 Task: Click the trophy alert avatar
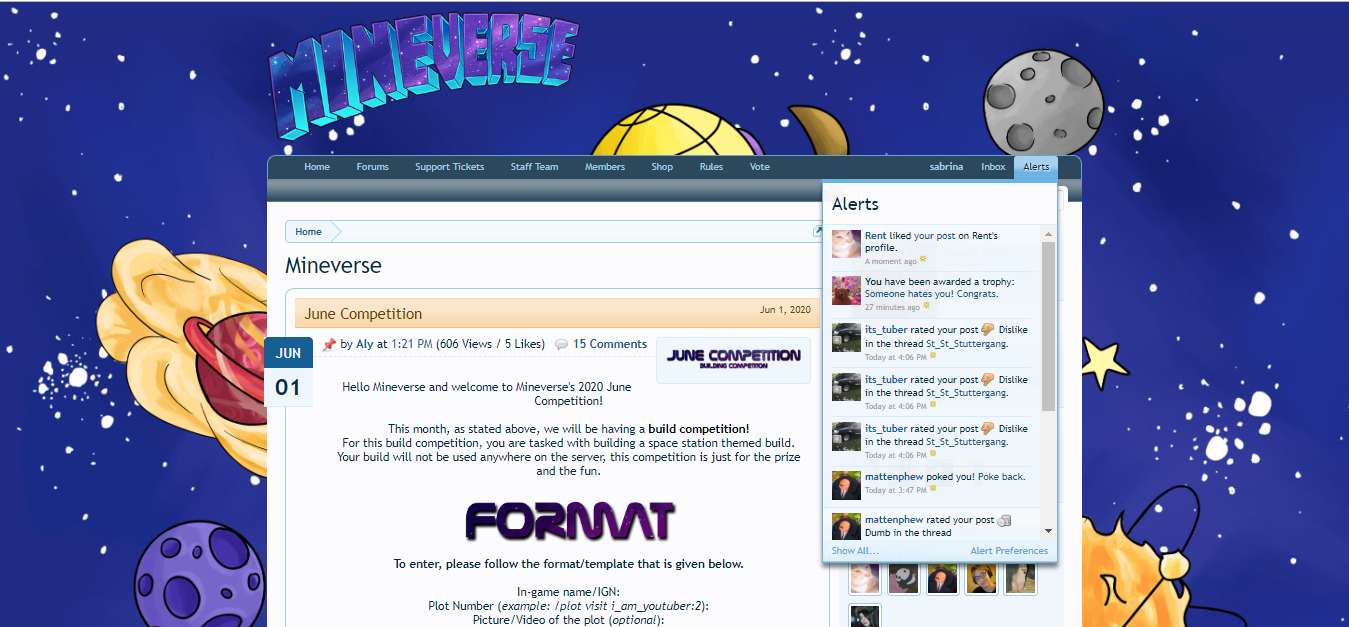846,291
